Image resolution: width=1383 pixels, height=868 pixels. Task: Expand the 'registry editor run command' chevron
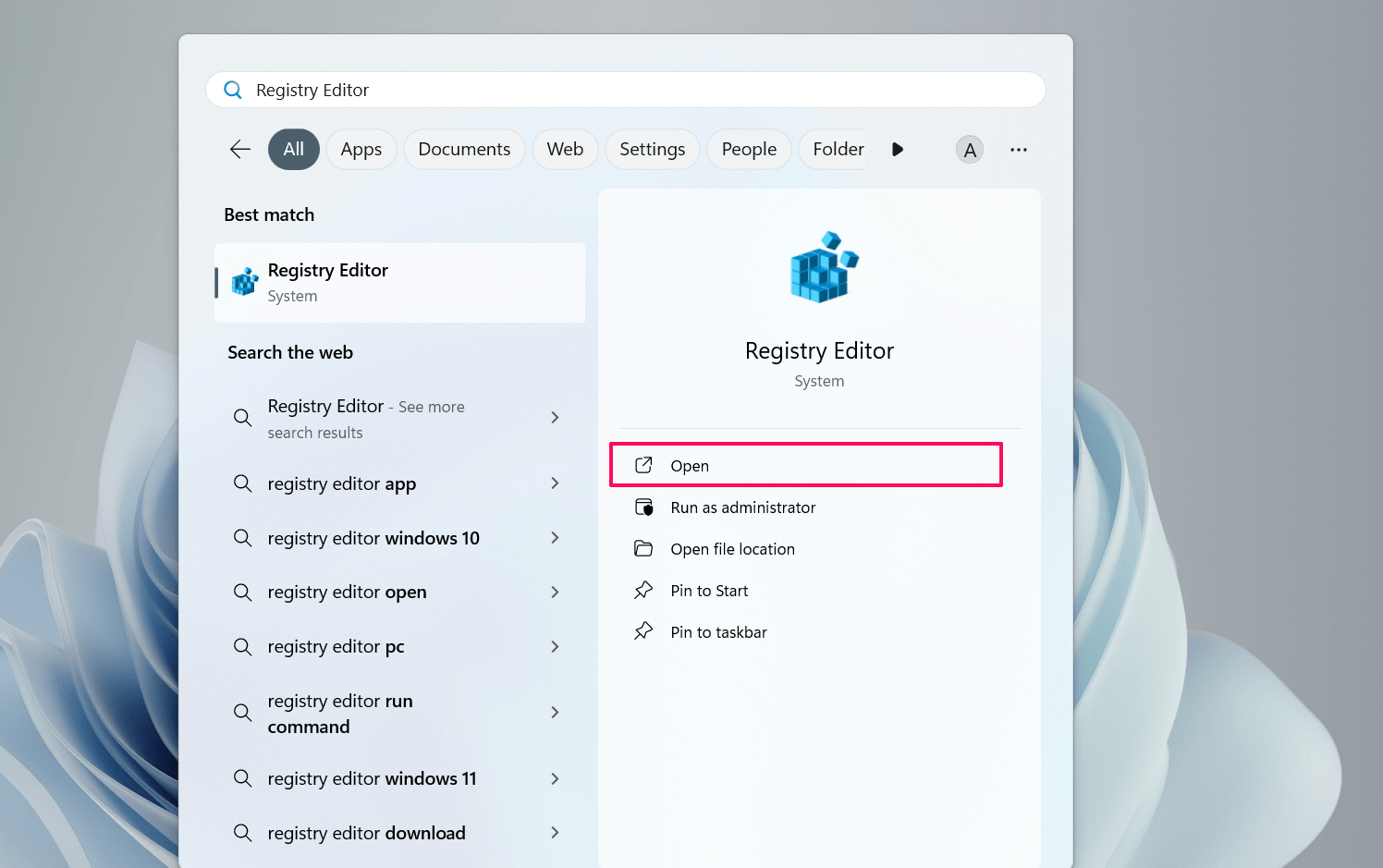tap(555, 713)
